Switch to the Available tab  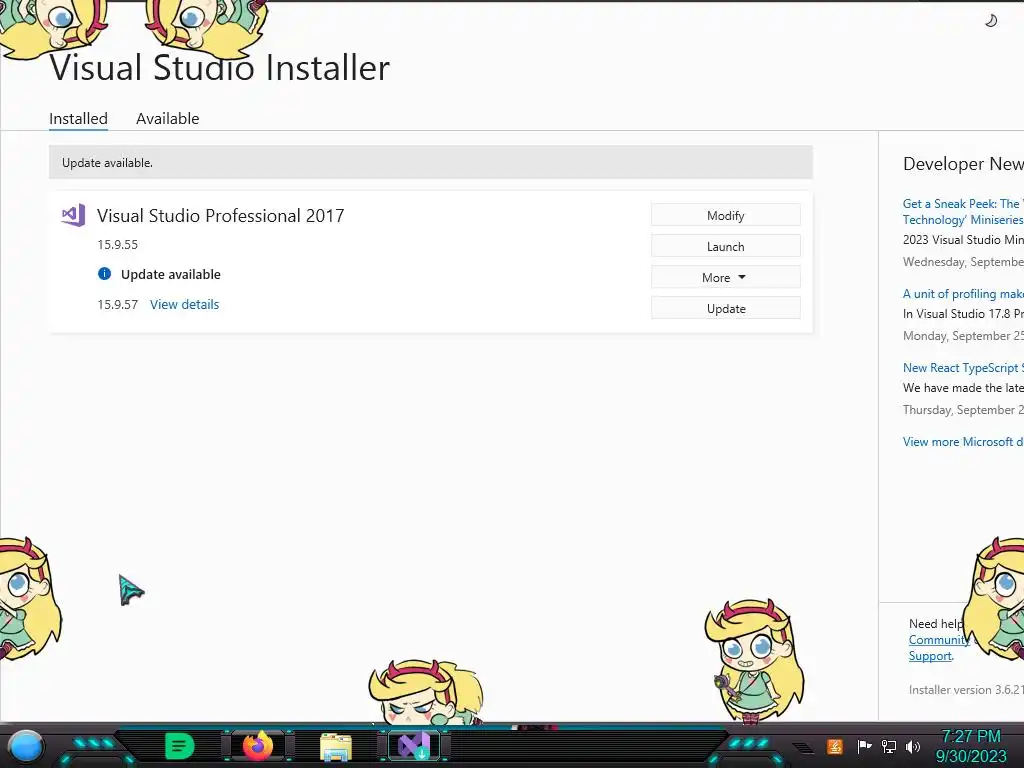[x=167, y=119]
